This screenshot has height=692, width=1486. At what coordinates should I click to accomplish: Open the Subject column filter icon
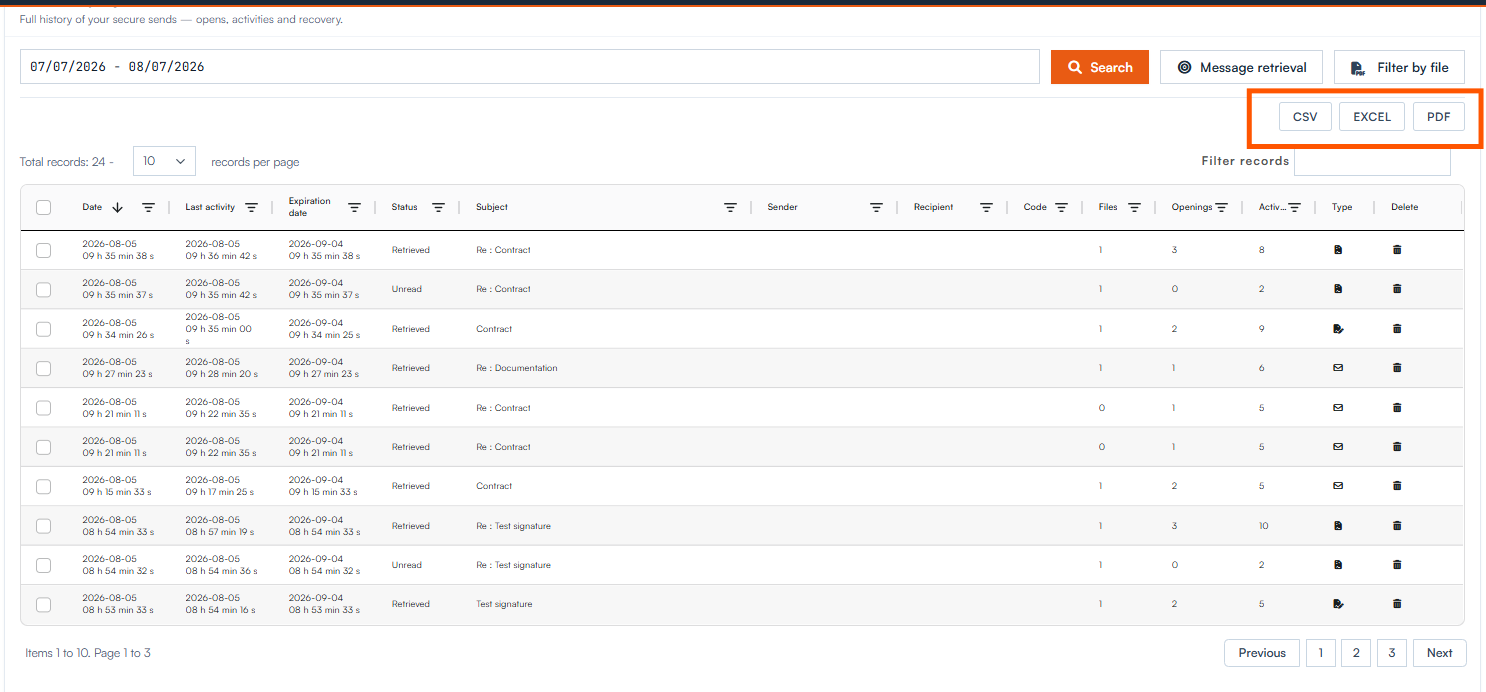pos(731,208)
